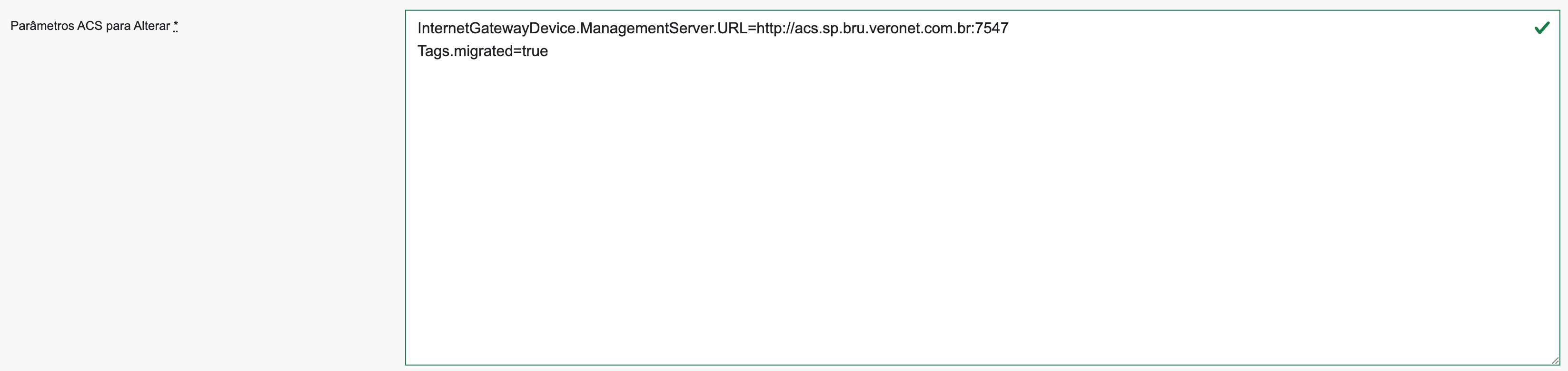Click the word "Parâmetros" in the label

click(x=42, y=26)
